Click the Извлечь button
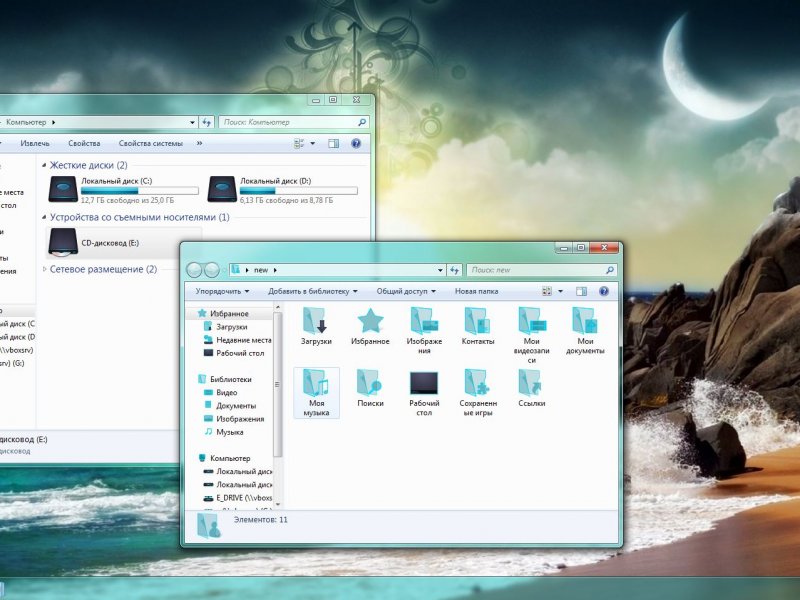 coord(35,143)
